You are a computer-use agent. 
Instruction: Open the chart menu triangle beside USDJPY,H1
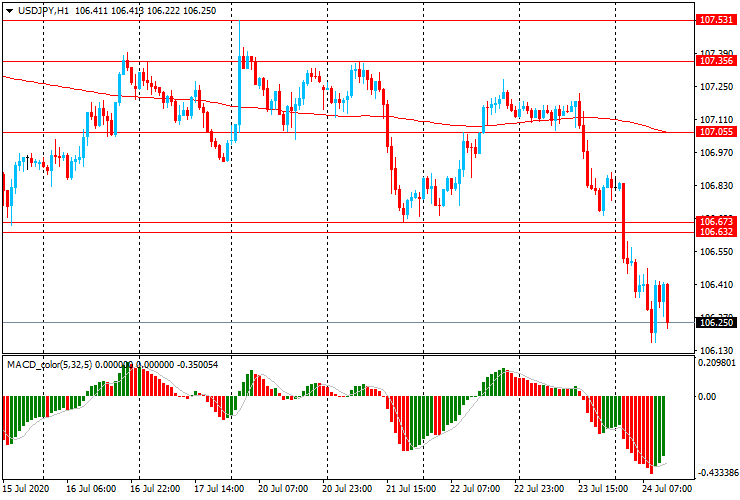click(x=9, y=11)
